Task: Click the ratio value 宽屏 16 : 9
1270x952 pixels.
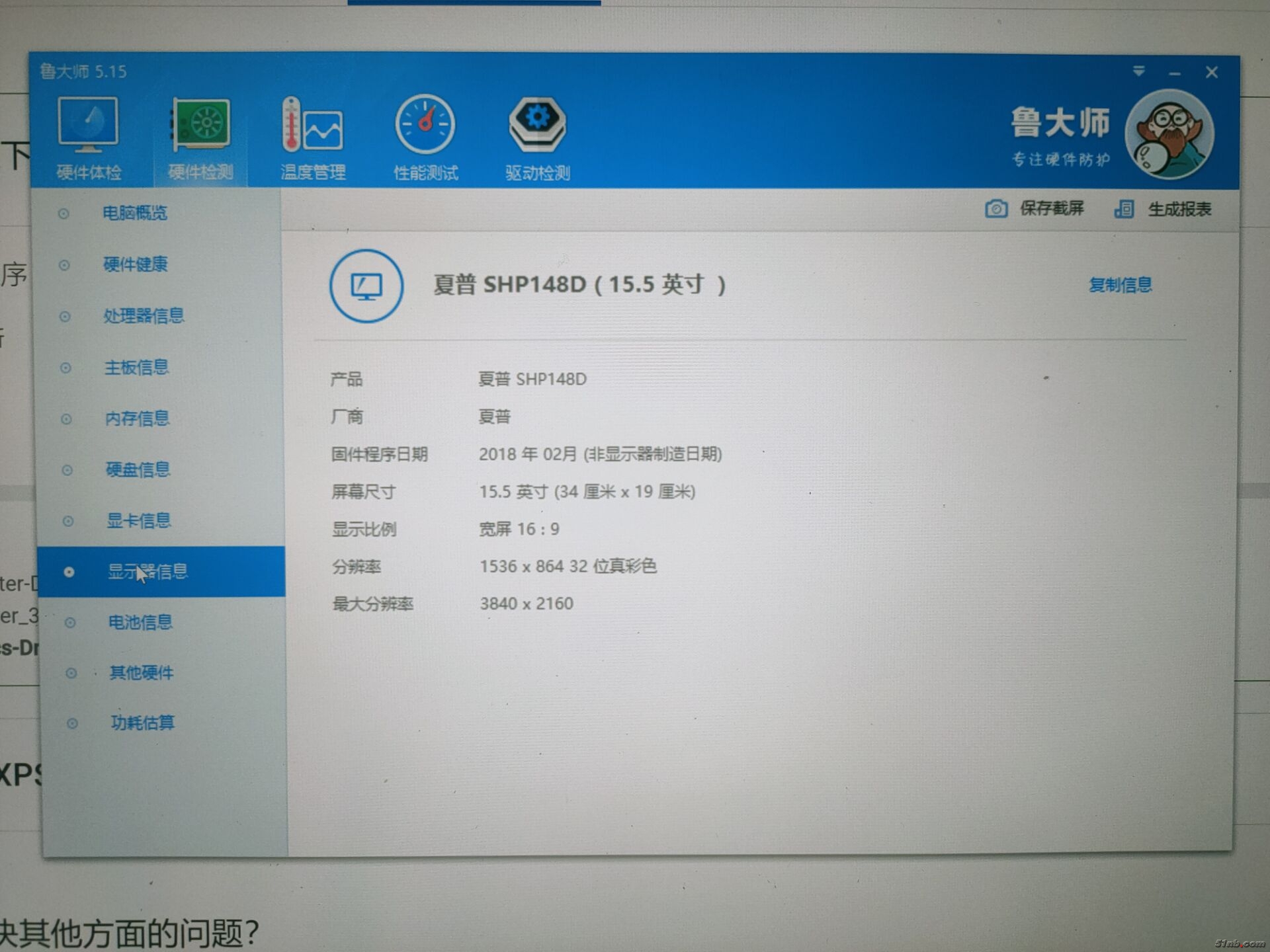Action: 519,530
